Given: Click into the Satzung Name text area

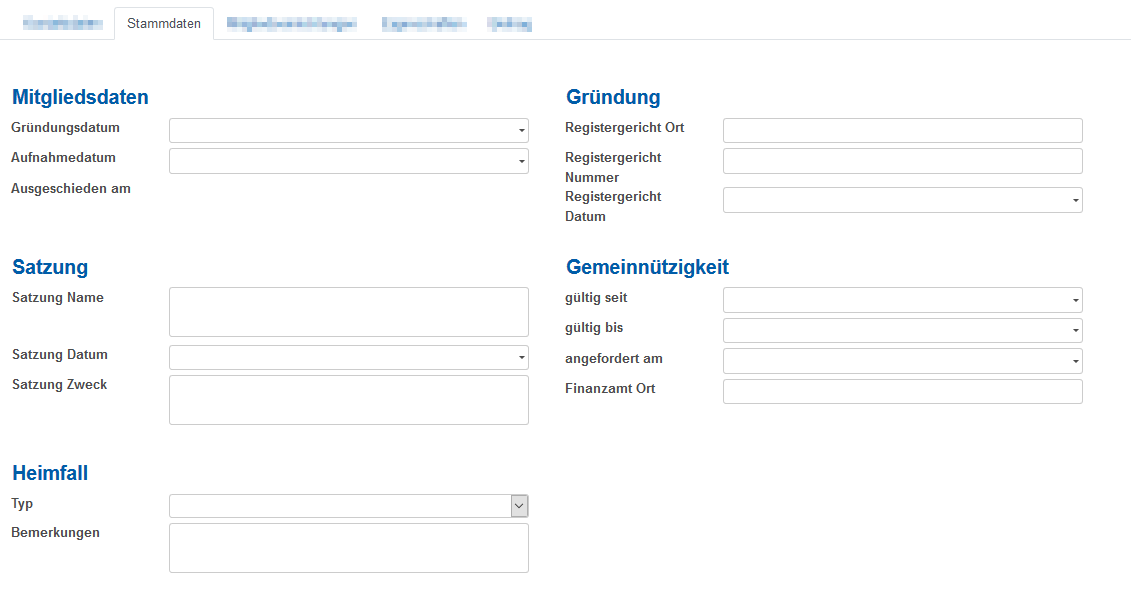Looking at the screenshot, I should pyautogui.click(x=348, y=312).
